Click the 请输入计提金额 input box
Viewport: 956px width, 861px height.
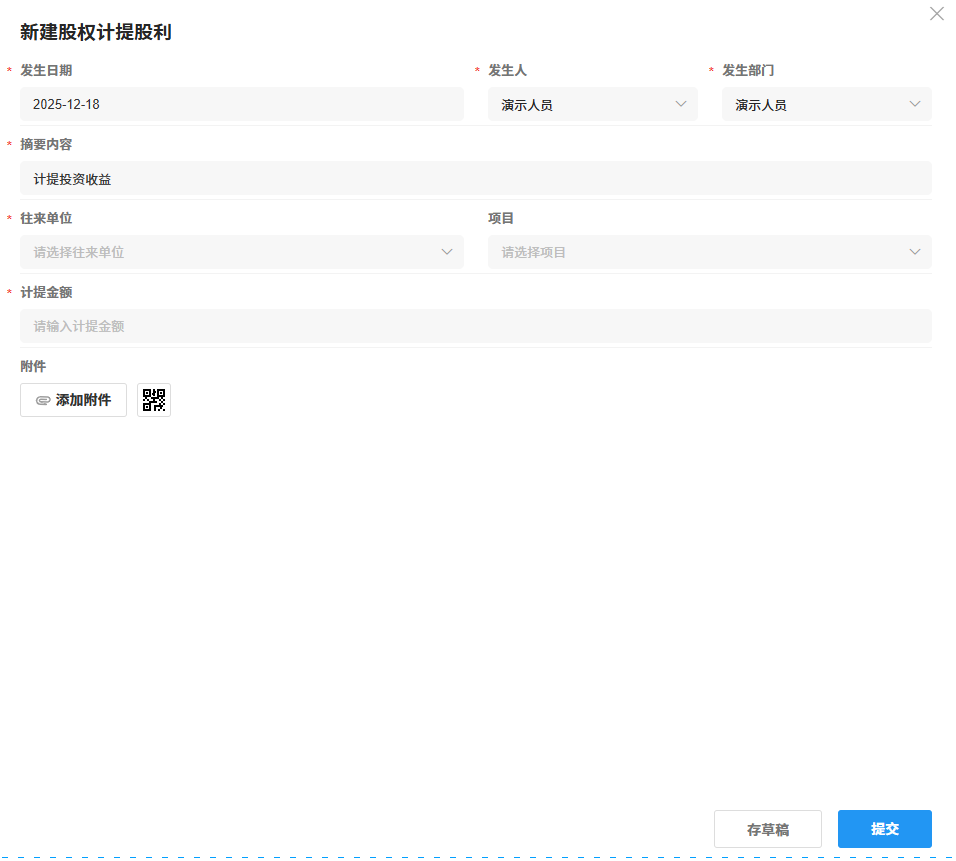pos(475,326)
